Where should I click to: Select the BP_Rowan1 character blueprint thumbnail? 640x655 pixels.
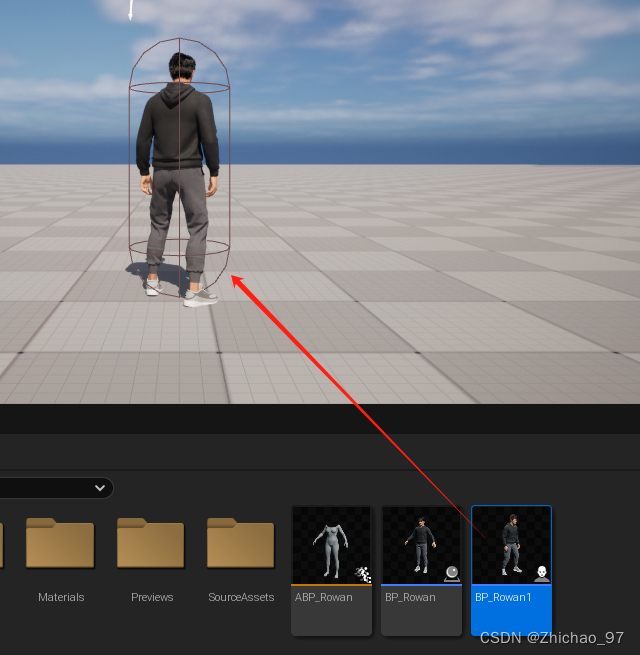511,545
